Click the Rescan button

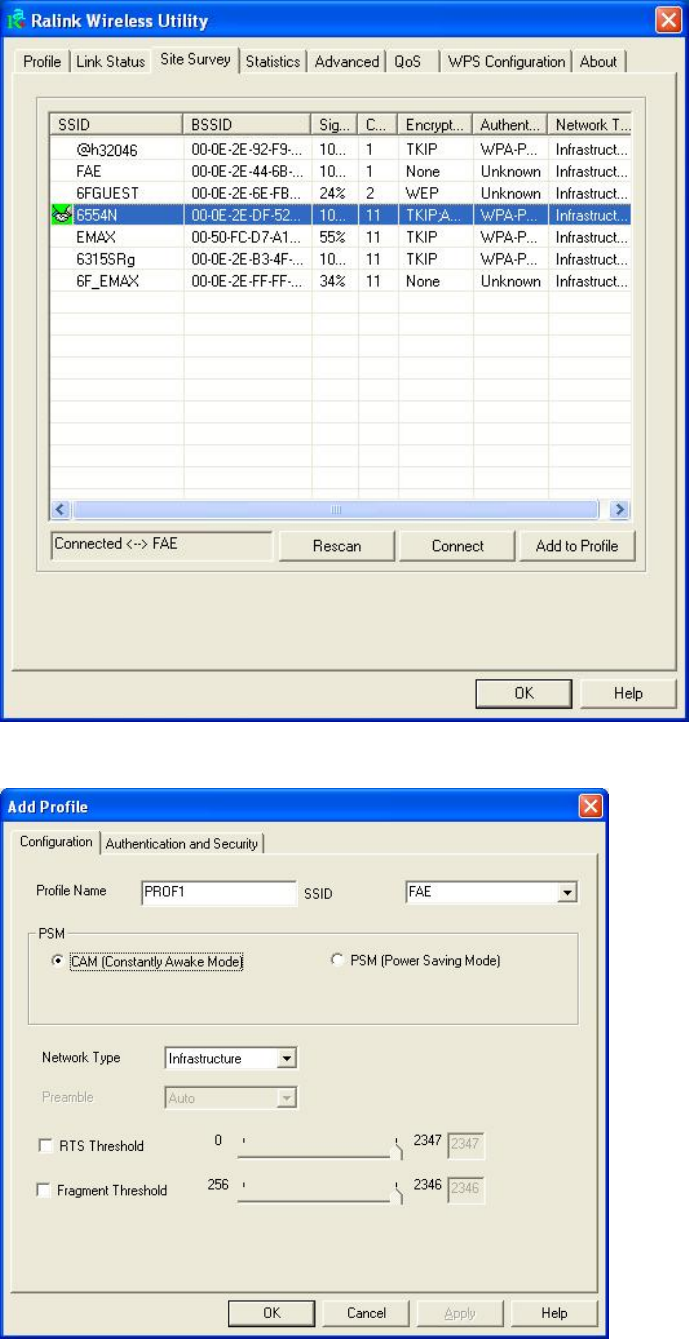click(337, 546)
